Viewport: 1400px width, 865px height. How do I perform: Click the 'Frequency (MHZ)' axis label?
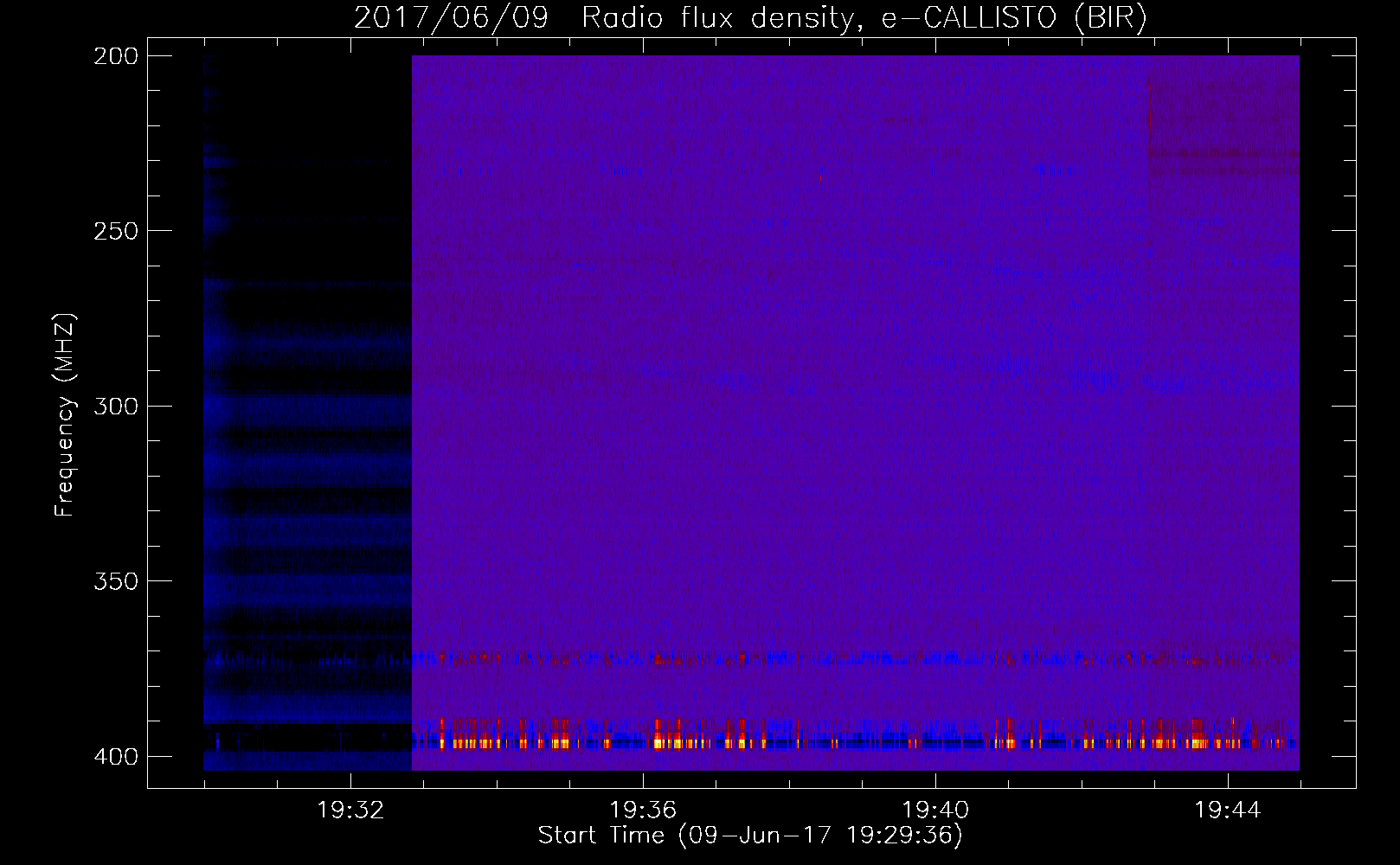65,414
